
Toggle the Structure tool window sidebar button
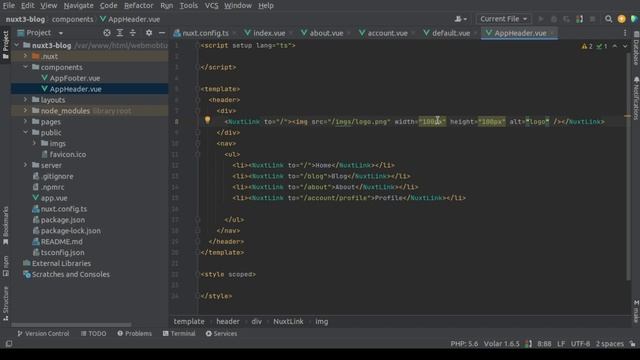click(5, 303)
